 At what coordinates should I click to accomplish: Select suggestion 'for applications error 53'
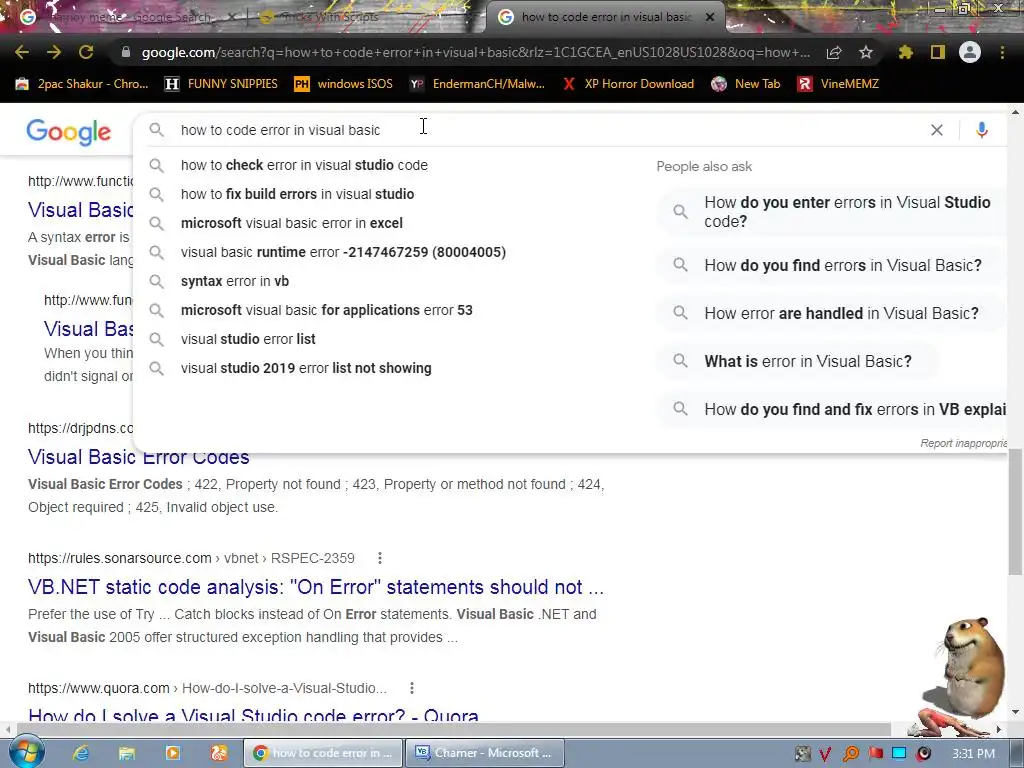tap(327, 310)
